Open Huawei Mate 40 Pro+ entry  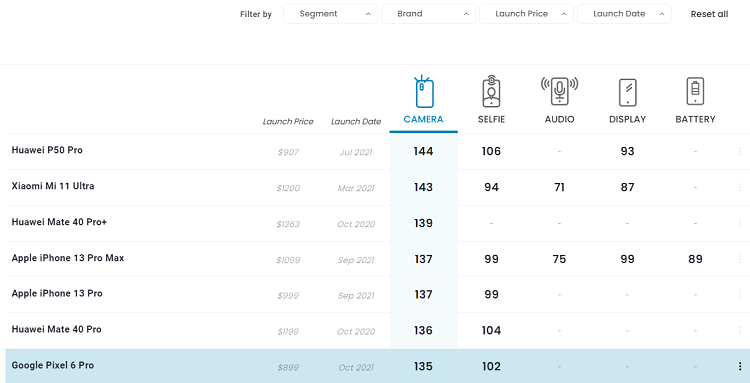click(x=59, y=222)
